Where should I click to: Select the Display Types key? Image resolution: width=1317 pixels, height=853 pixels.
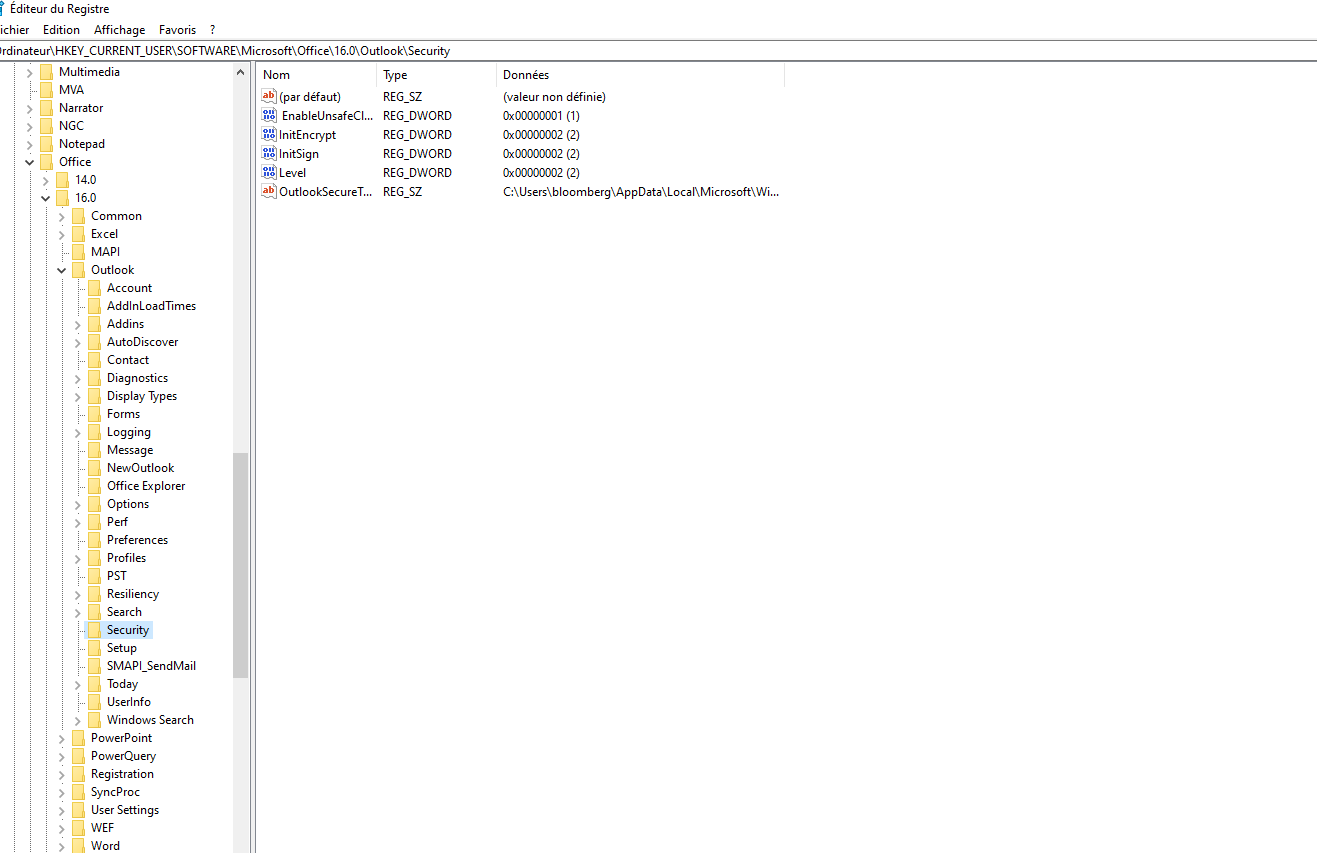(142, 396)
